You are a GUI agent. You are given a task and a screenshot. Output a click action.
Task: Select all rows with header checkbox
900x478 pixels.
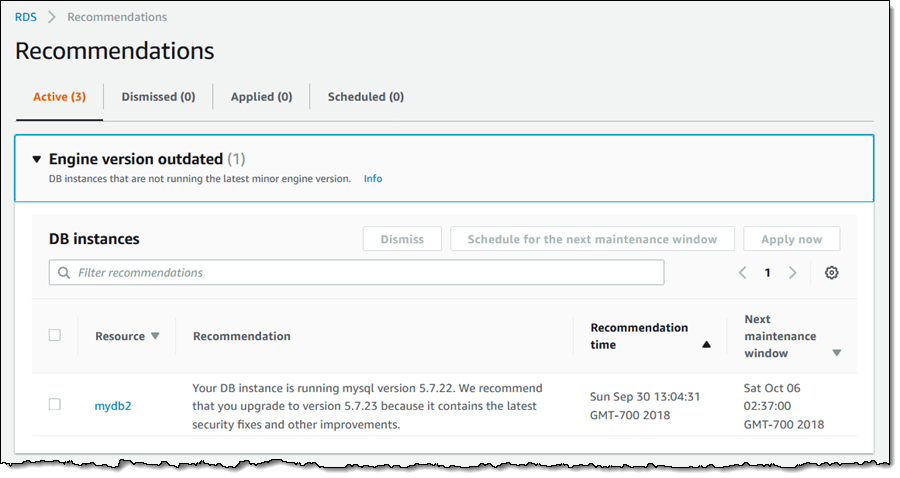pyautogui.click(x=55, y=336)
